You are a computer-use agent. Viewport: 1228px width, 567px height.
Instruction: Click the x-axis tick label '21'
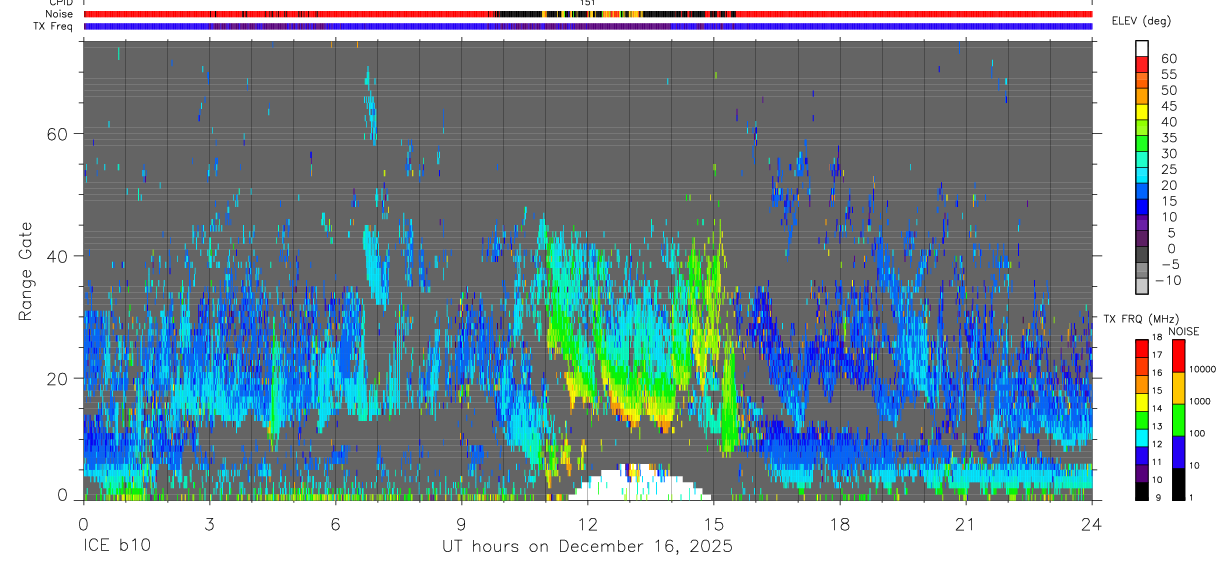pos(965,523)
